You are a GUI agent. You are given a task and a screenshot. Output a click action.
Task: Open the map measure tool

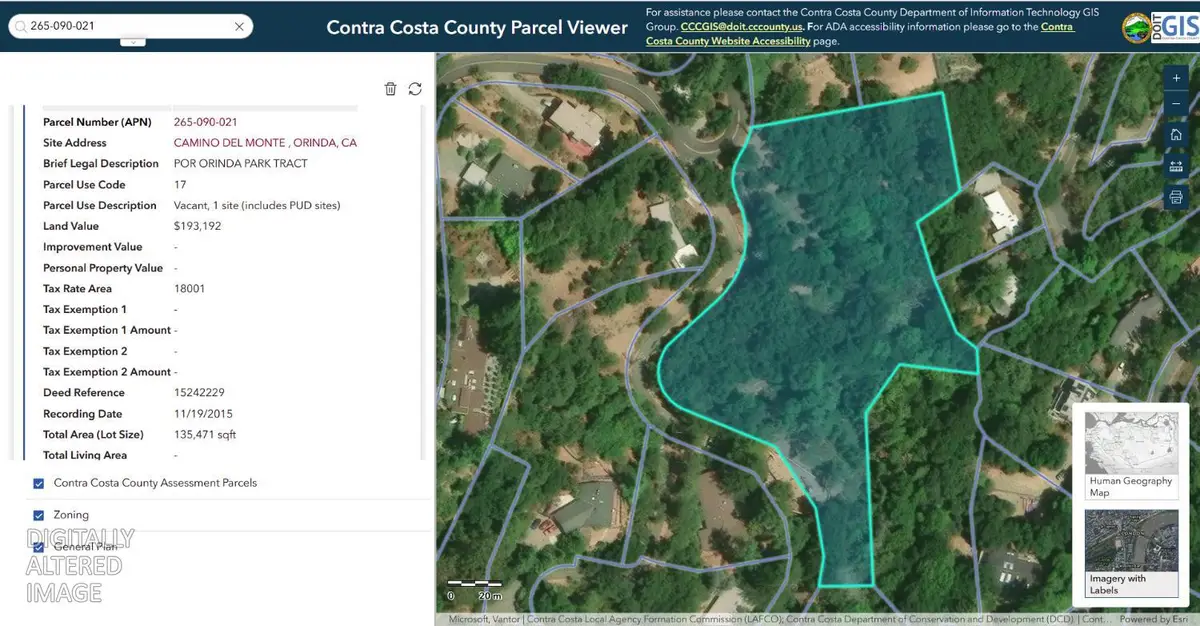pos(1176,166)
